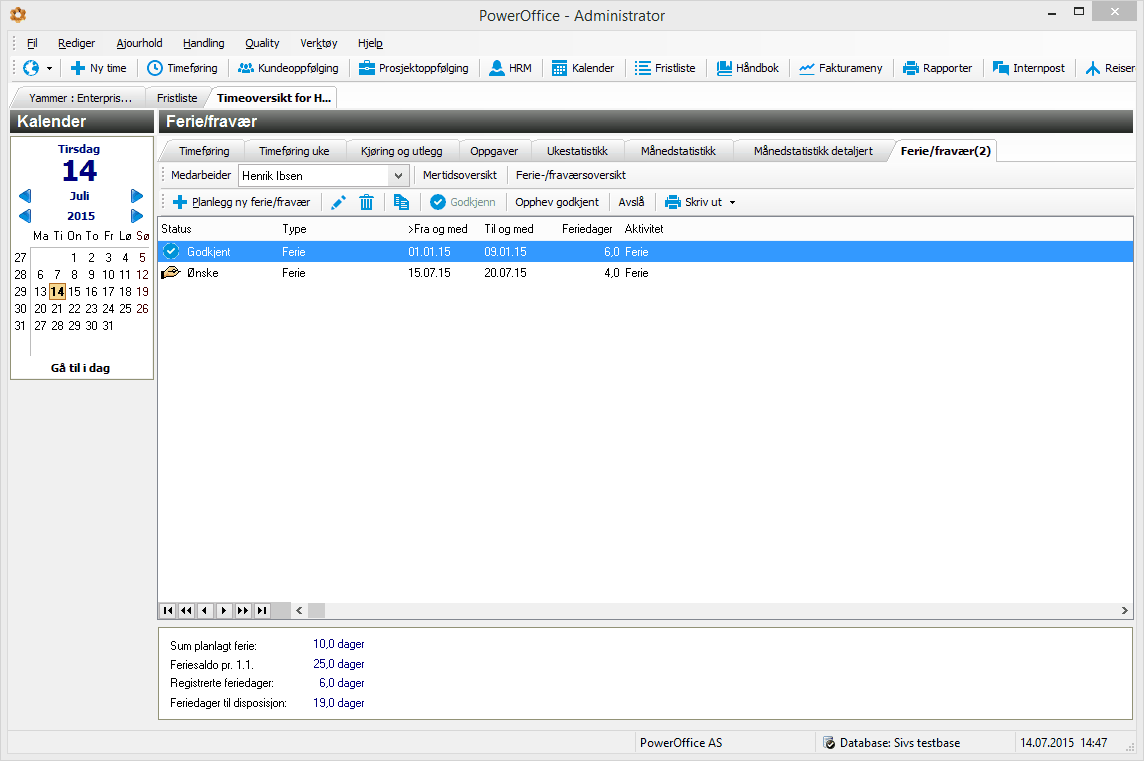Click Opphev godkjent
The width and height of the screenshot is (1144, 761).
click(x=557, y=202)
